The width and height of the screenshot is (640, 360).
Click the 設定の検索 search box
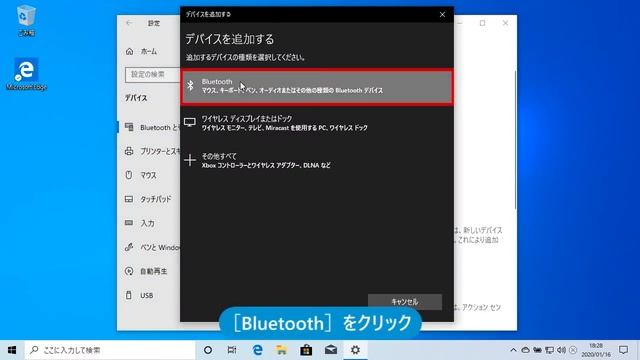pyautogui.click(x=152, y=75)
